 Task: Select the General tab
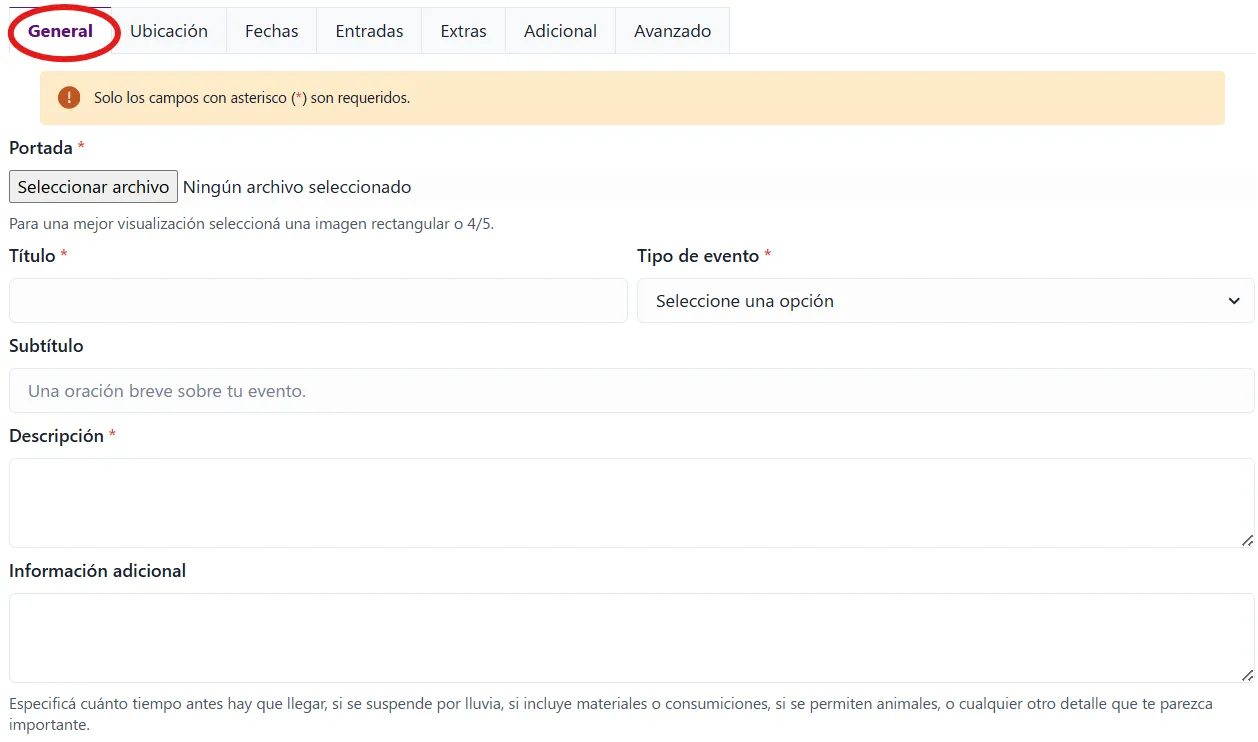coord(61,31)
